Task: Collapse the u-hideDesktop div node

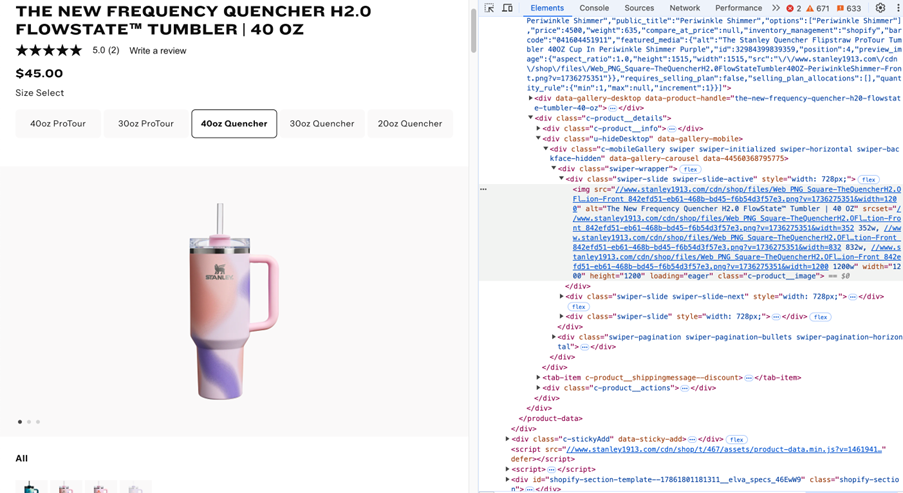Action: click(x=538, y=139)
